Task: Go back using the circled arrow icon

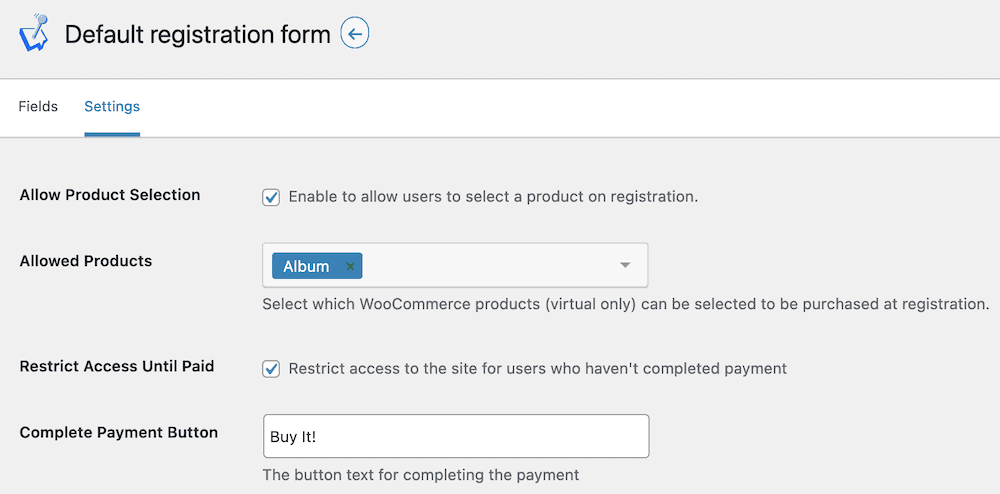Action: (x=355, y=34)
